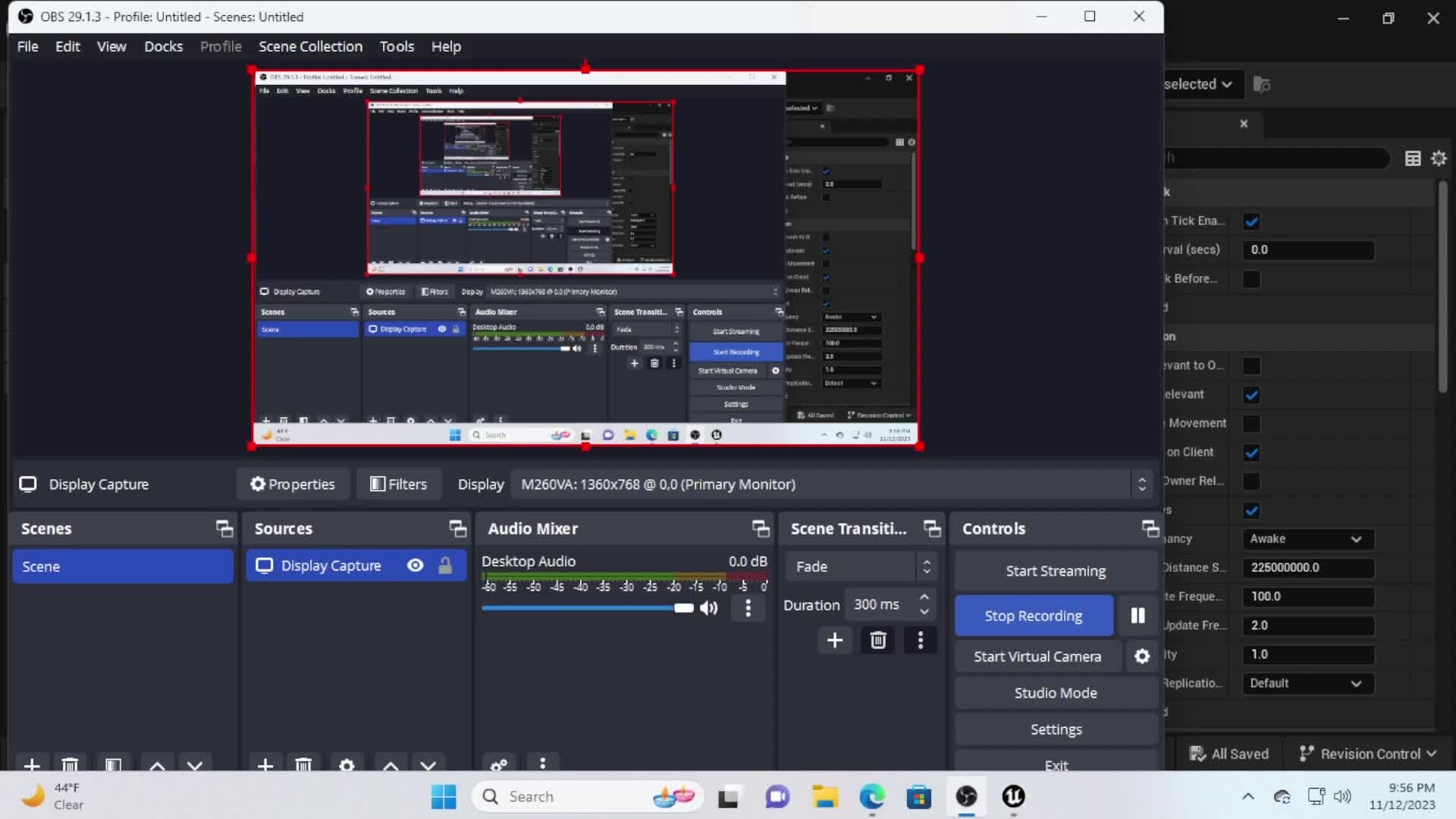The width and height of the screenshot is (1456, 819).
Task: Open Desktop Audio three-dot options menu
Action: click(x=748, y=608)
